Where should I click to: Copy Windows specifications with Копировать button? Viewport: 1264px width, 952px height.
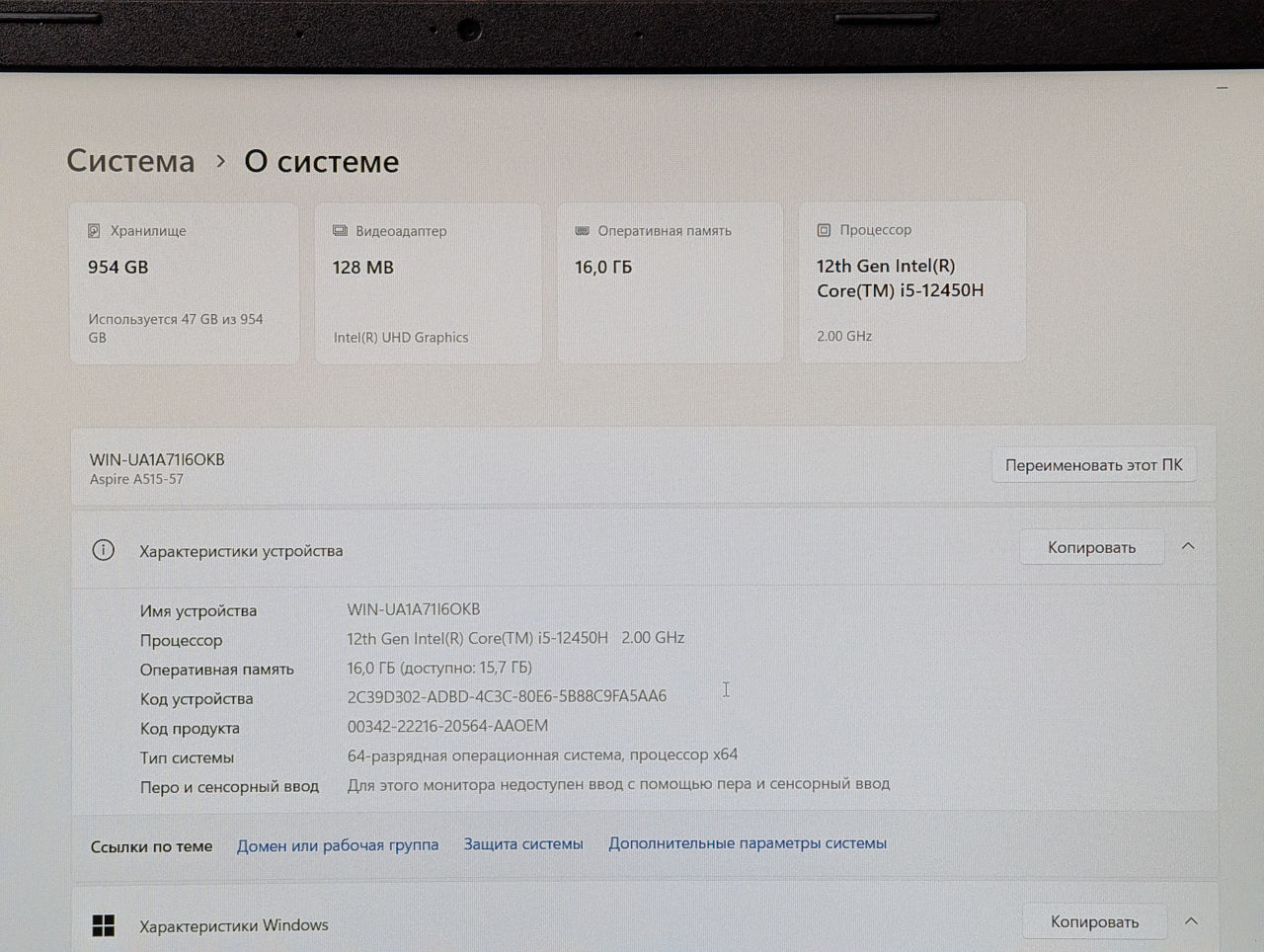[1094, 921]
